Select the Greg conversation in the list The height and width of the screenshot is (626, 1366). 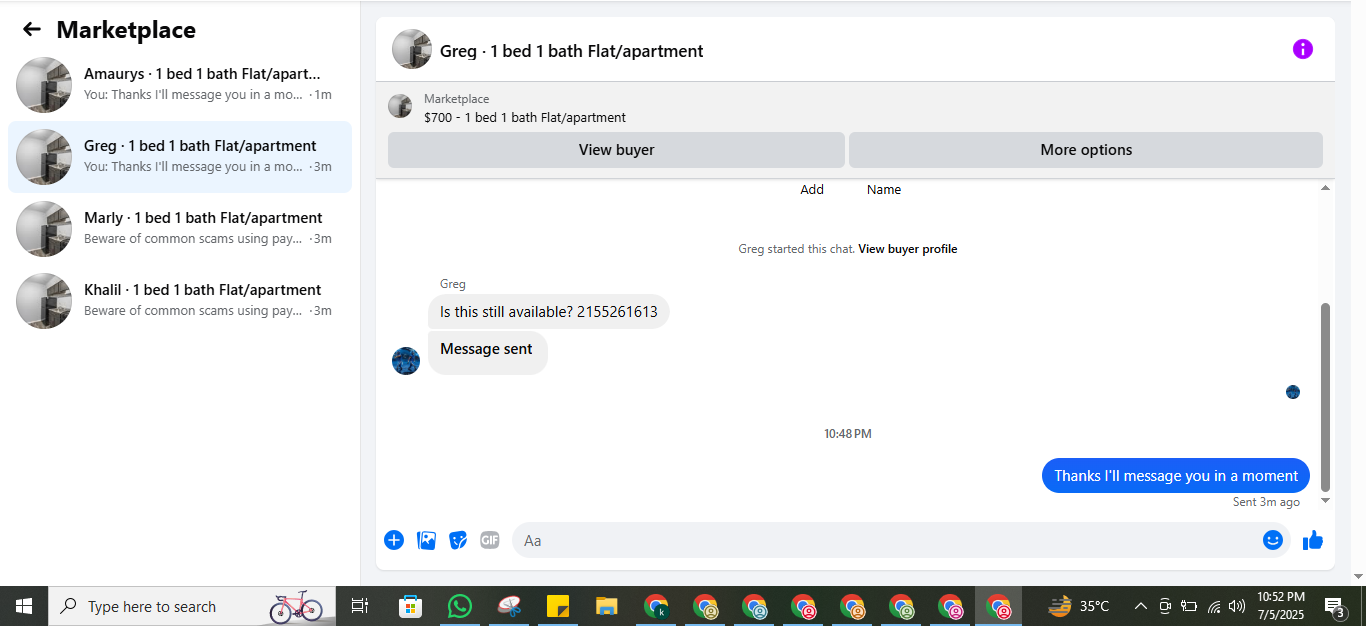(180, 157)
